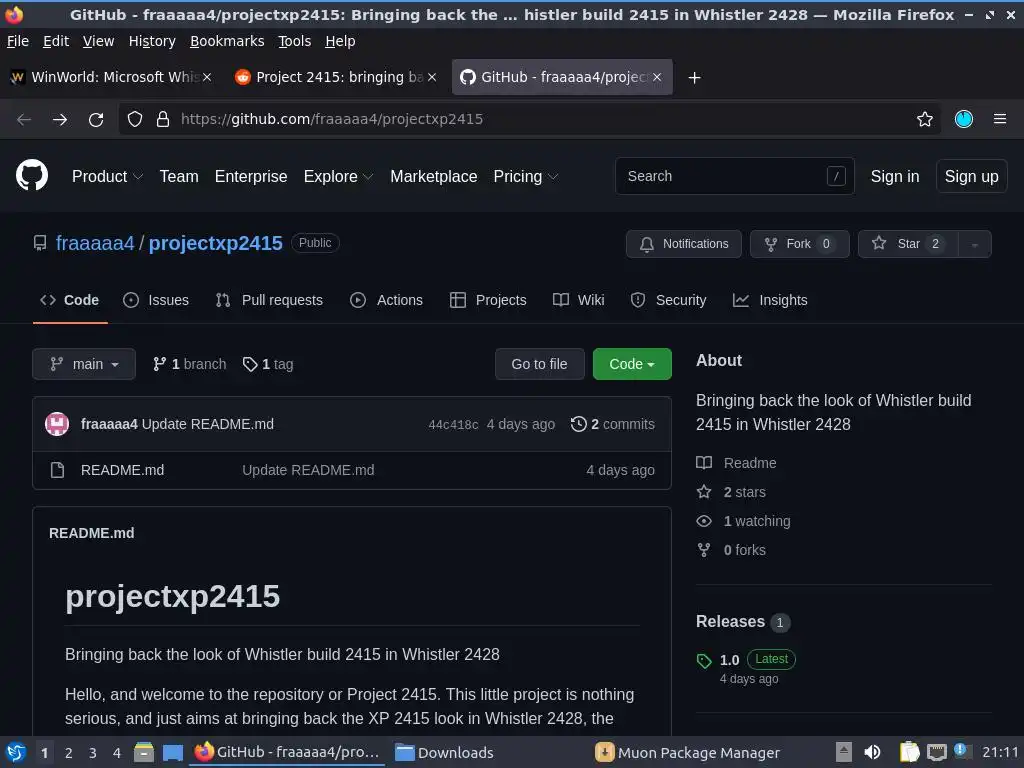Screen dimensions: 1024x768
Task: Click the Sign in link
Action: click(x=895, y=176)
